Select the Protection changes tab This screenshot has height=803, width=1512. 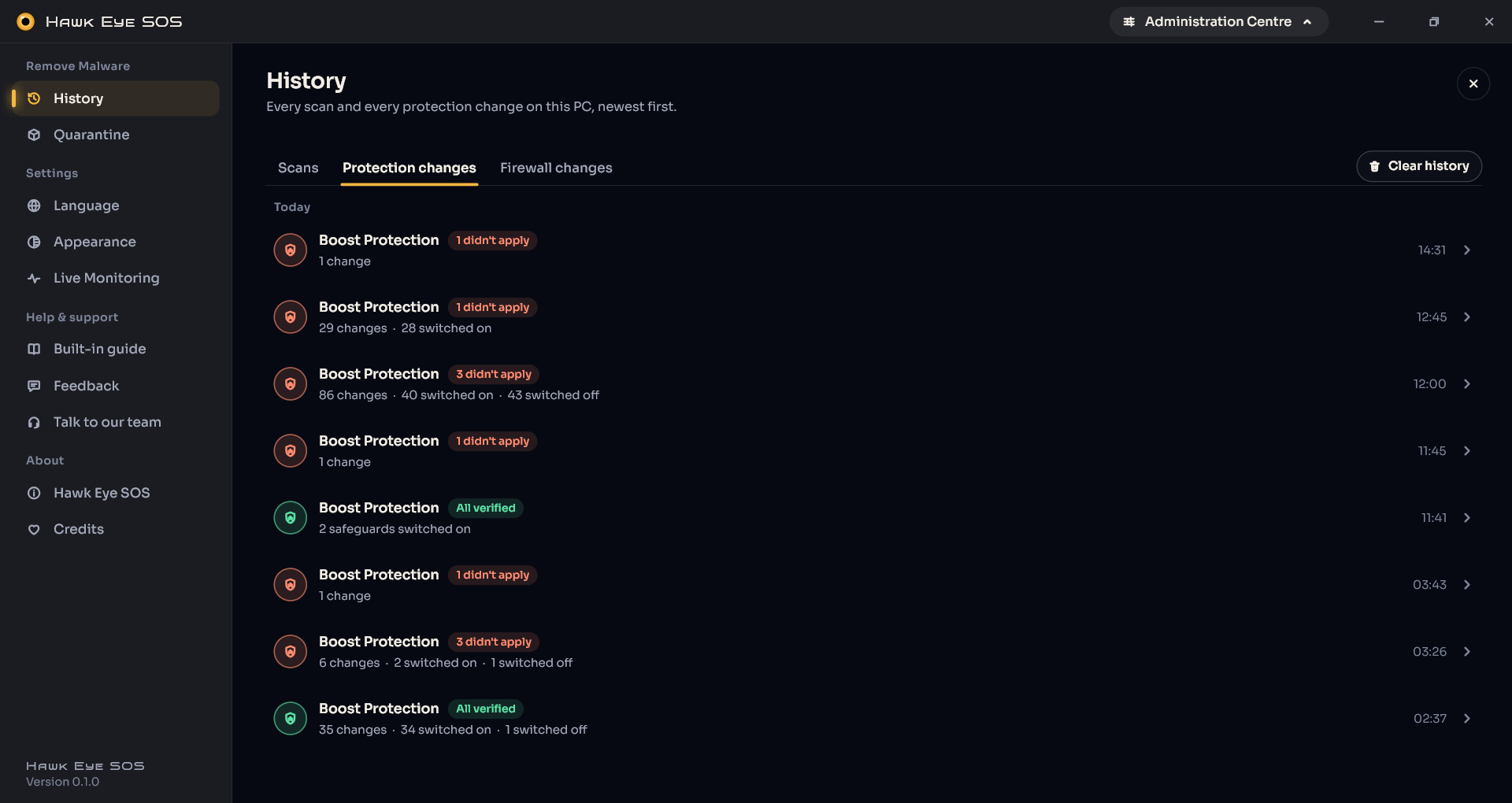409,168
